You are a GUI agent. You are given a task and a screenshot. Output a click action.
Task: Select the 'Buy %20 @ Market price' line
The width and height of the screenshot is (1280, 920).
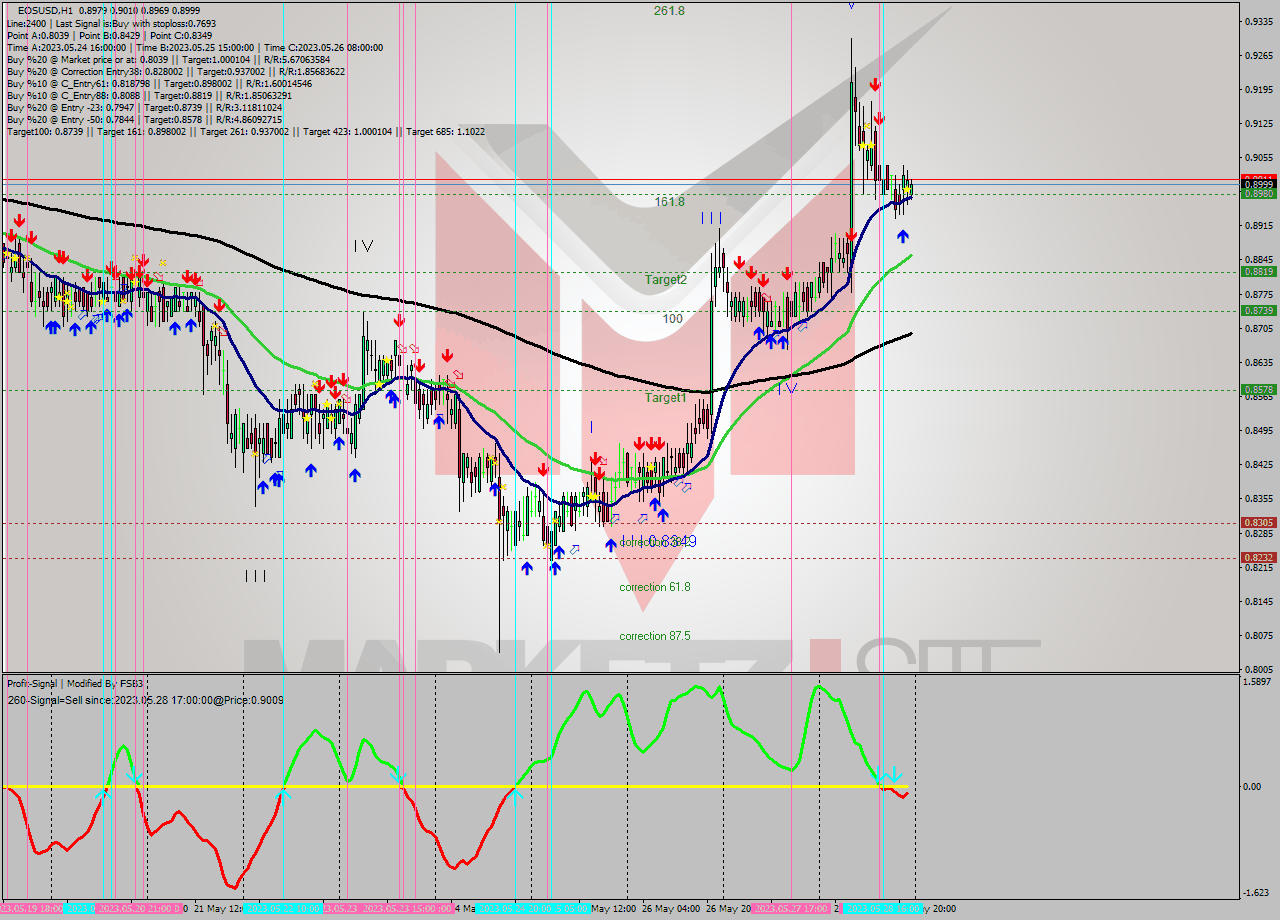point(170,59)
